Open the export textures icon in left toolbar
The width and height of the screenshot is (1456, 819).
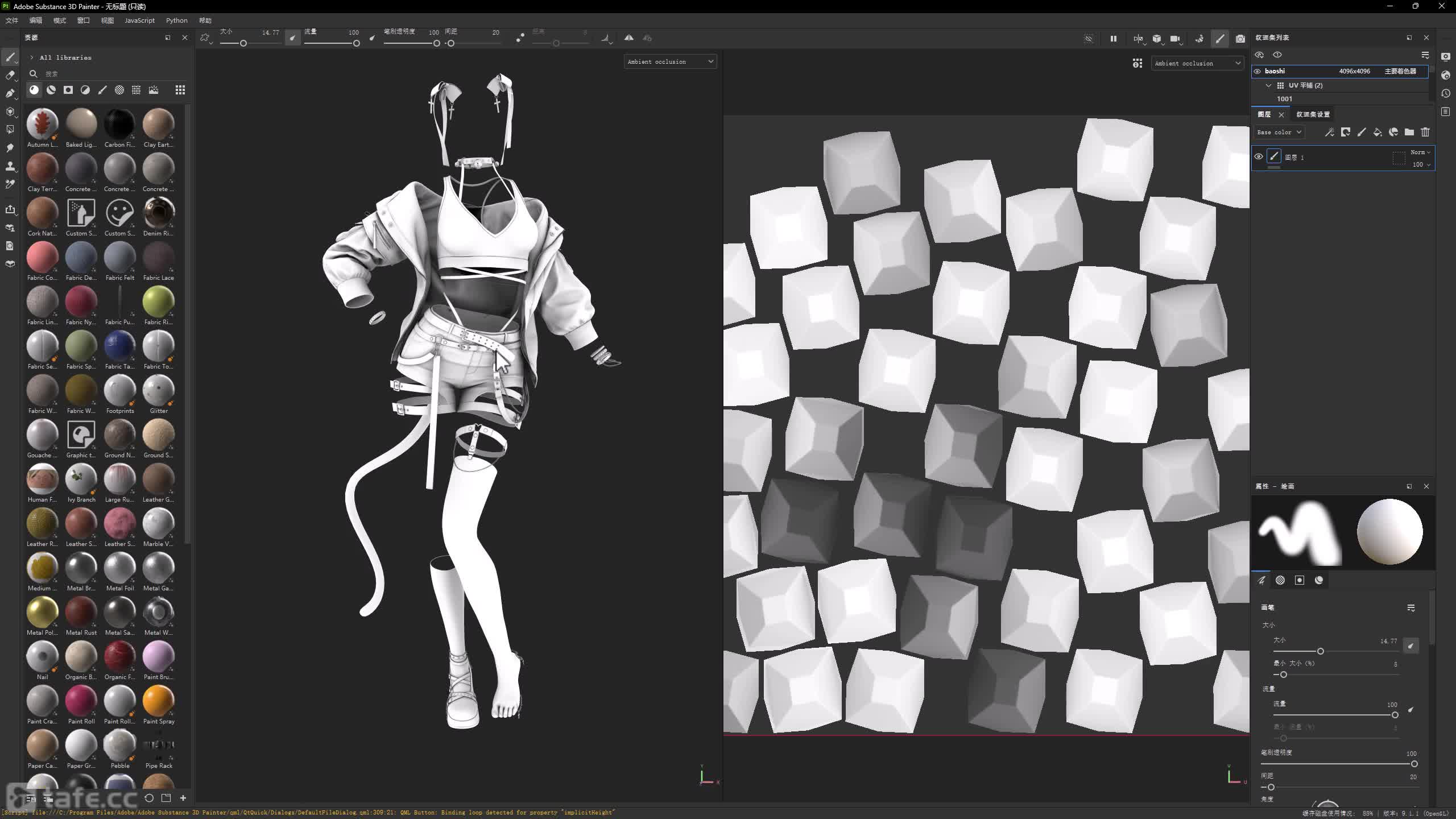(10, 209)
